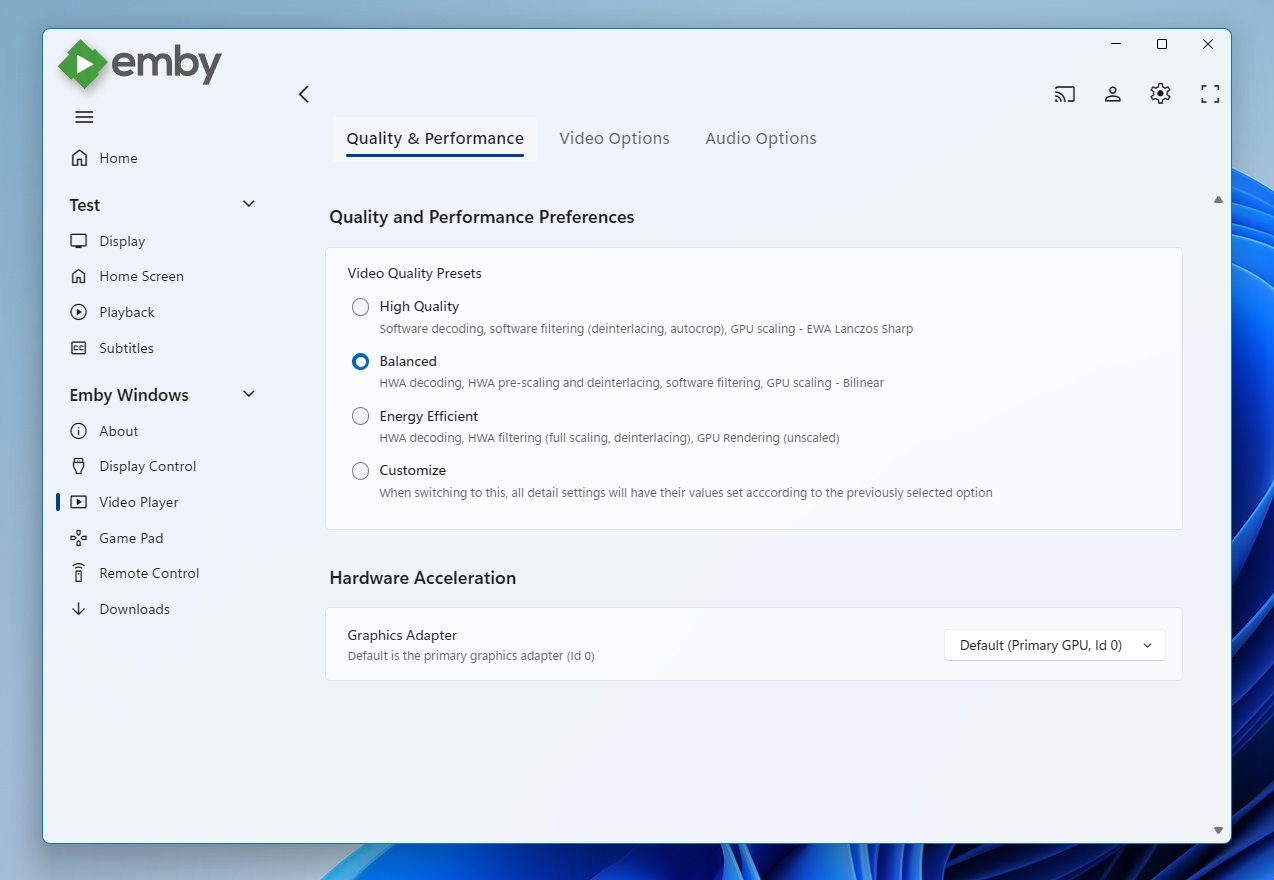Enter fullscreen with the corner-brackets icon
Image resolution: width=1274 pixels, height=880 pixels.
pos(1210,94)
